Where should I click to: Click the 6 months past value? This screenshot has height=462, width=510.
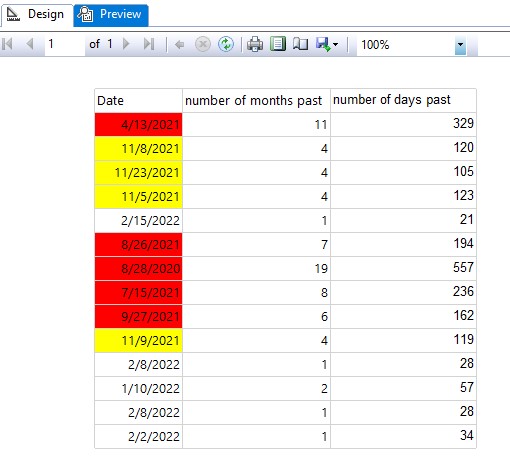(x=324, y=317)
